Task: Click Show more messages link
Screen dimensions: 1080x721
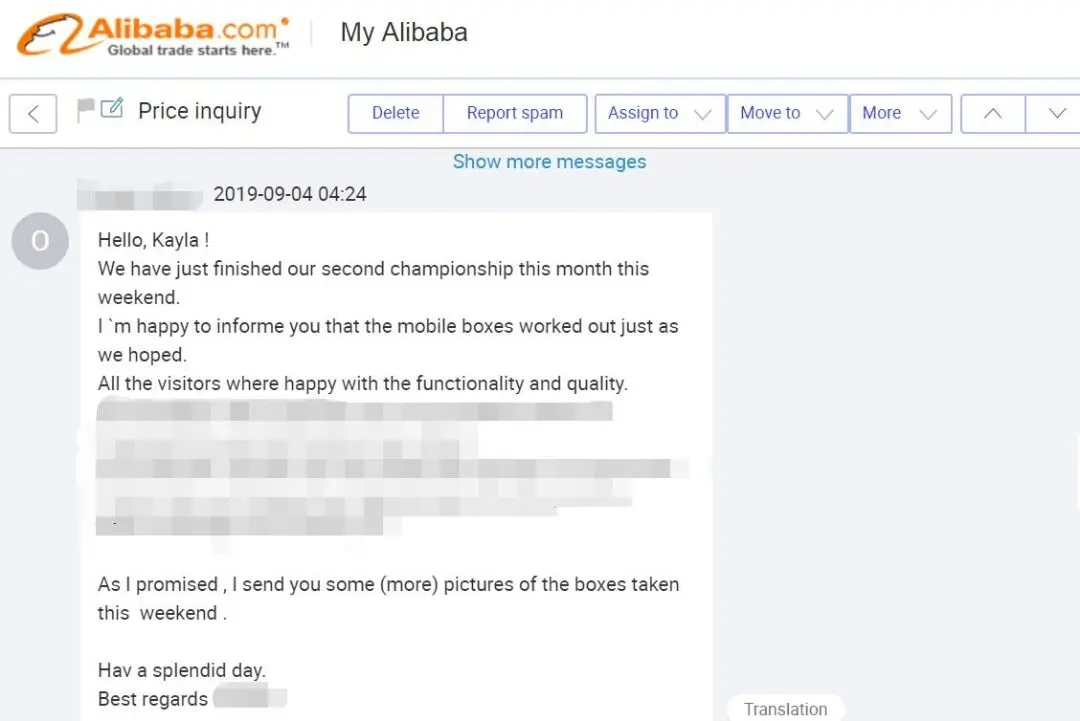Action: pos(549,162)
